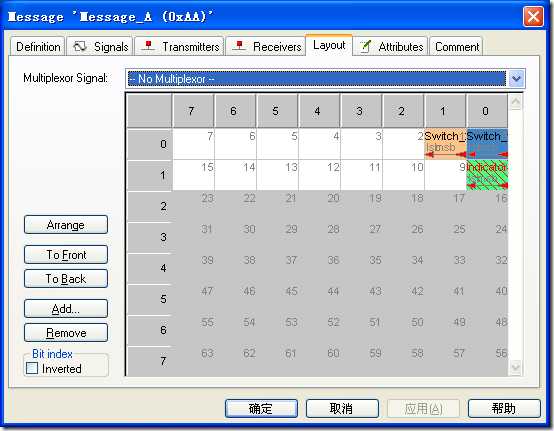Click bit cell 3 in byte 0
The image size is (554, 431).
361,144
